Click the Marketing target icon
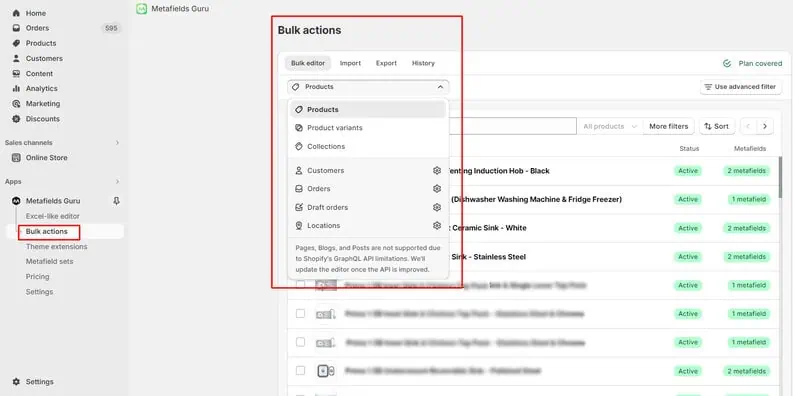The image size is (793, 396). pyautogui.click(x=16, y=104)
